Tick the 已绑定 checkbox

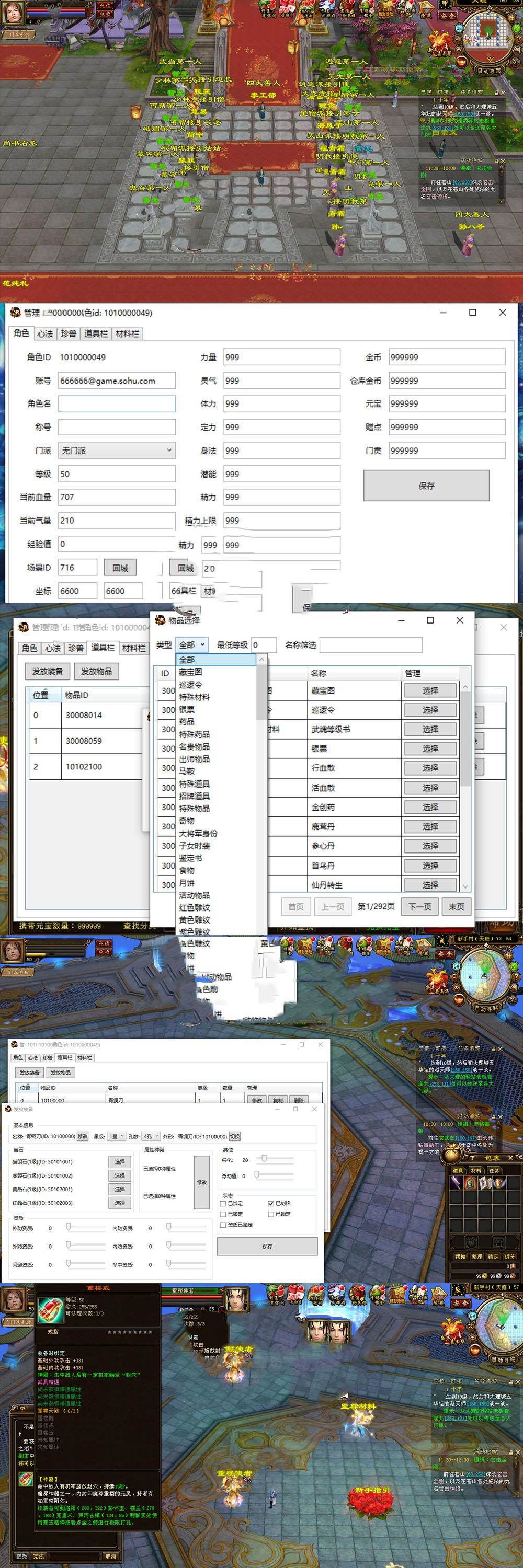point(223,1203)
